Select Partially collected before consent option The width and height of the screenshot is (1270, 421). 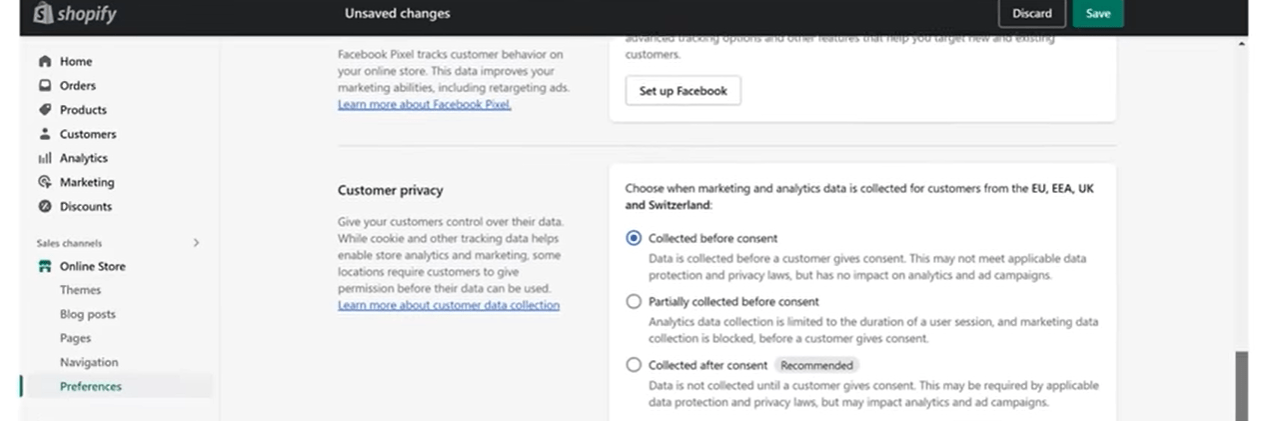633,301
